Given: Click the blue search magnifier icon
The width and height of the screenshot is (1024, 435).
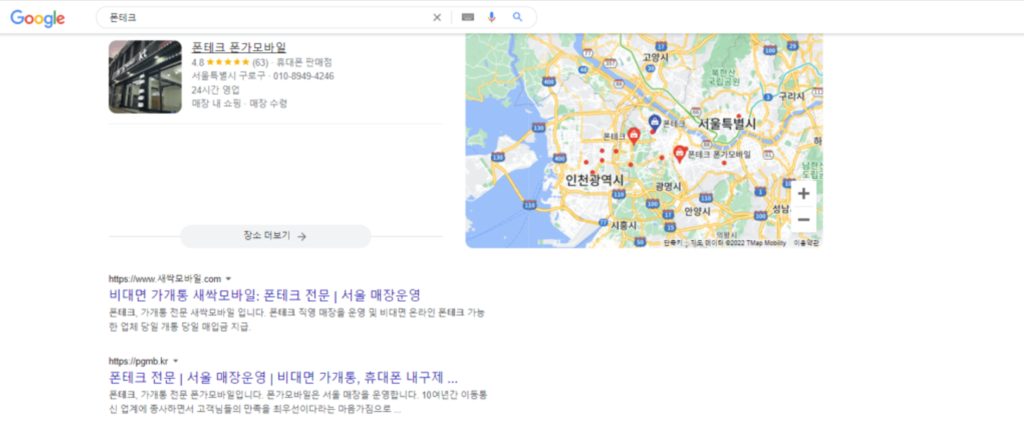Looking at the screenshot, I should click(517, 17).
